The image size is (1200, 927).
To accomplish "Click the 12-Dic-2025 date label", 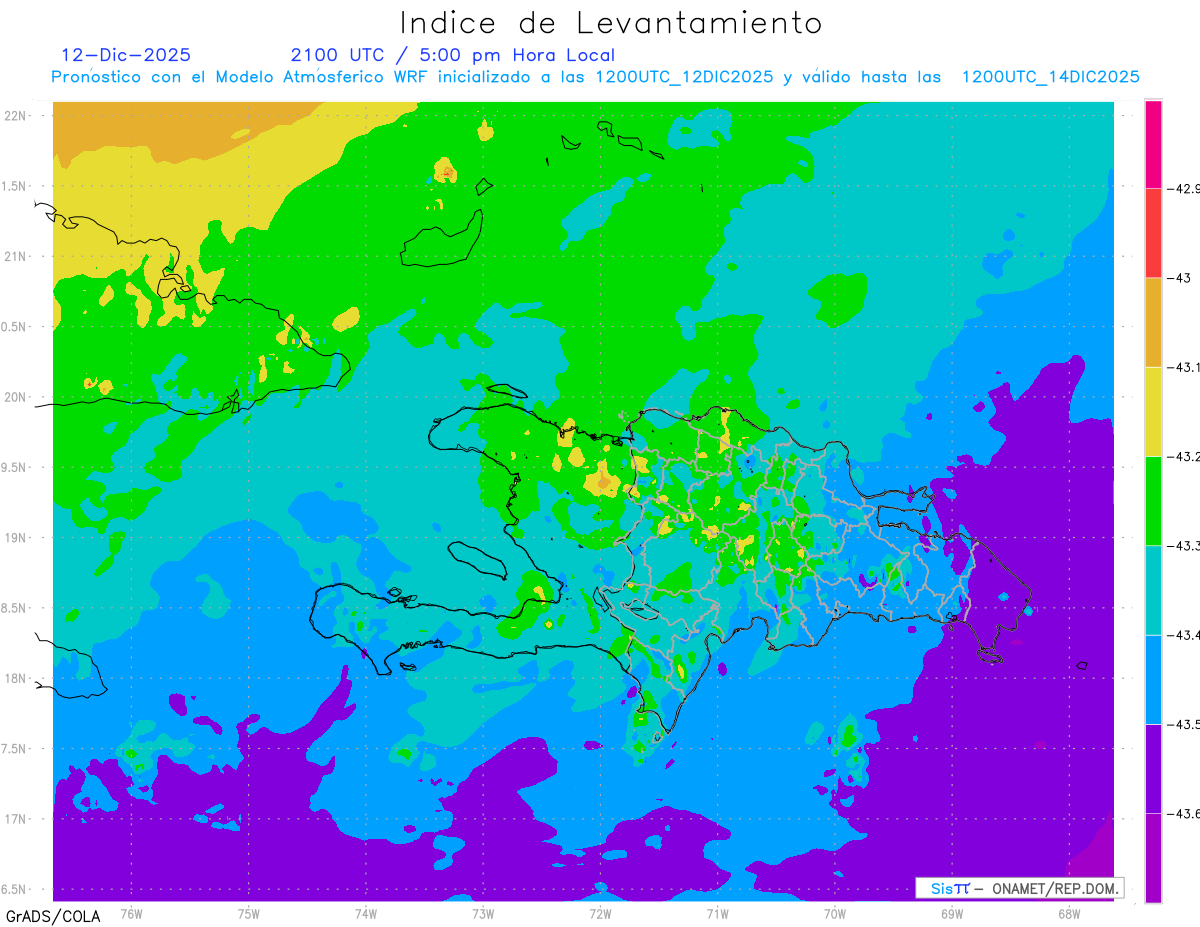I will point(126,55).
